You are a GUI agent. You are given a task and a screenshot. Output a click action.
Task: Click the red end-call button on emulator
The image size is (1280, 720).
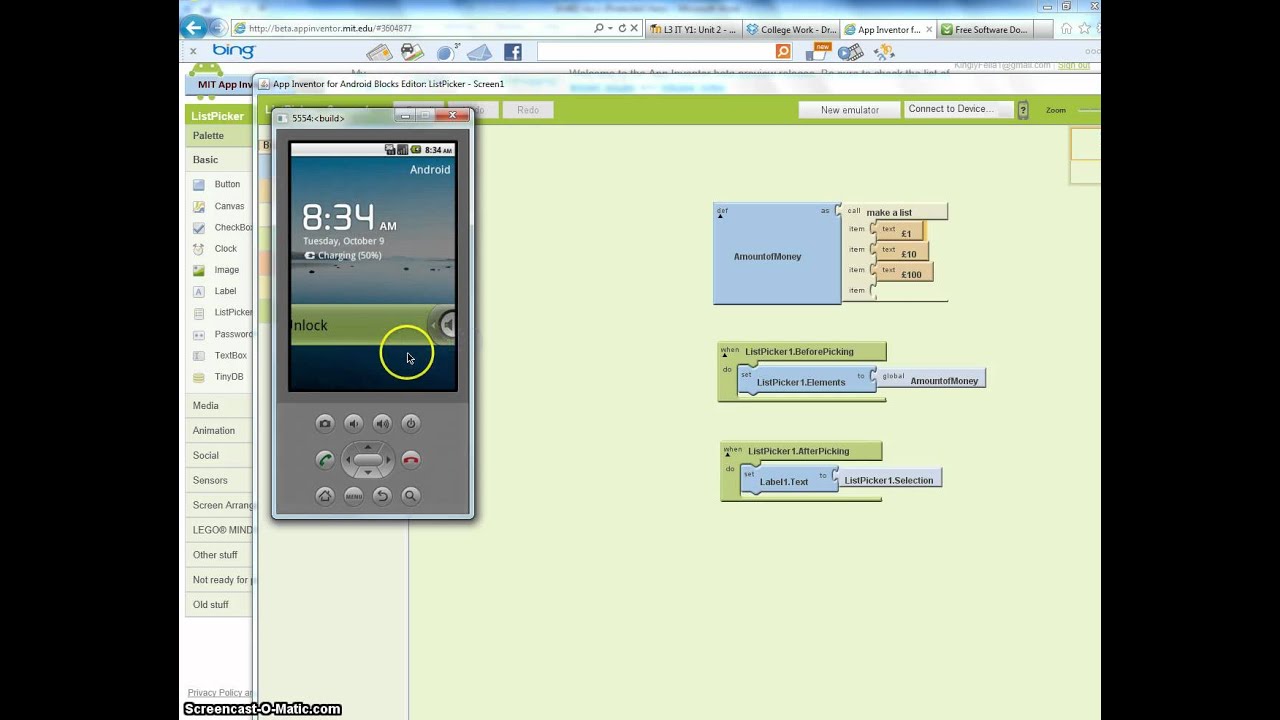point(411,460)
